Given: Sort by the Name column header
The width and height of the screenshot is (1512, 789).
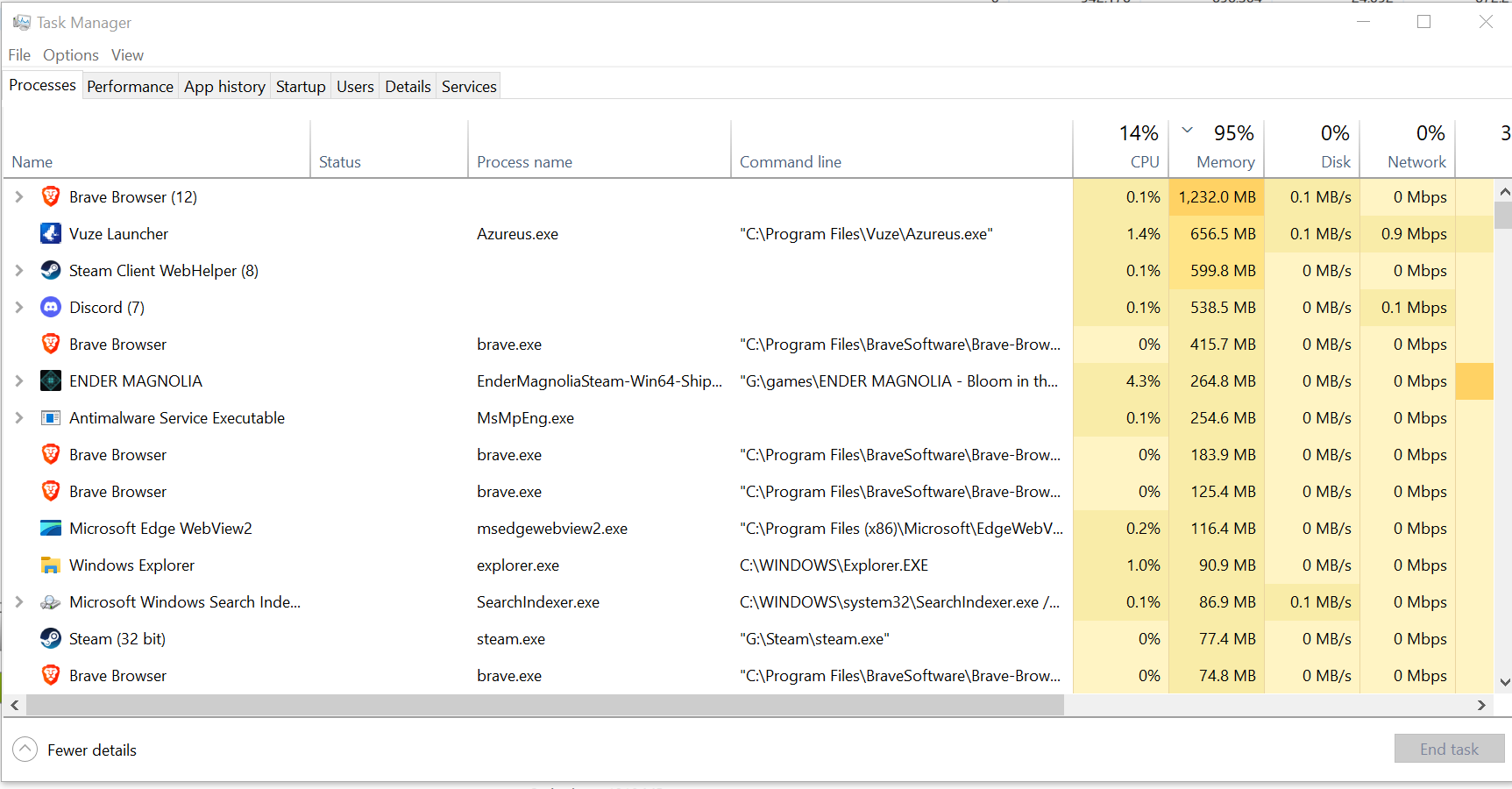Looking at the screenshot, I should coord(157,149).
